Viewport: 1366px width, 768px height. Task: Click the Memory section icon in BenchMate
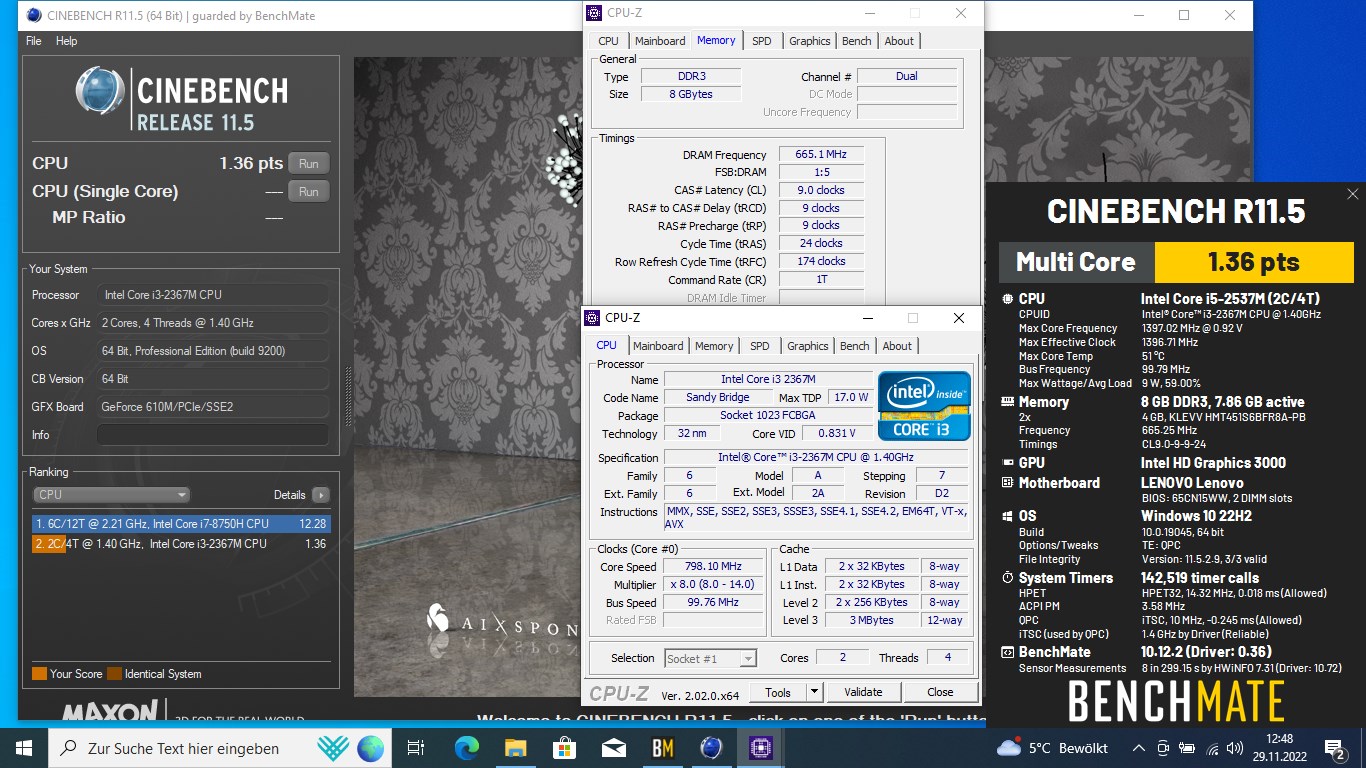[x=1007, y=402]
